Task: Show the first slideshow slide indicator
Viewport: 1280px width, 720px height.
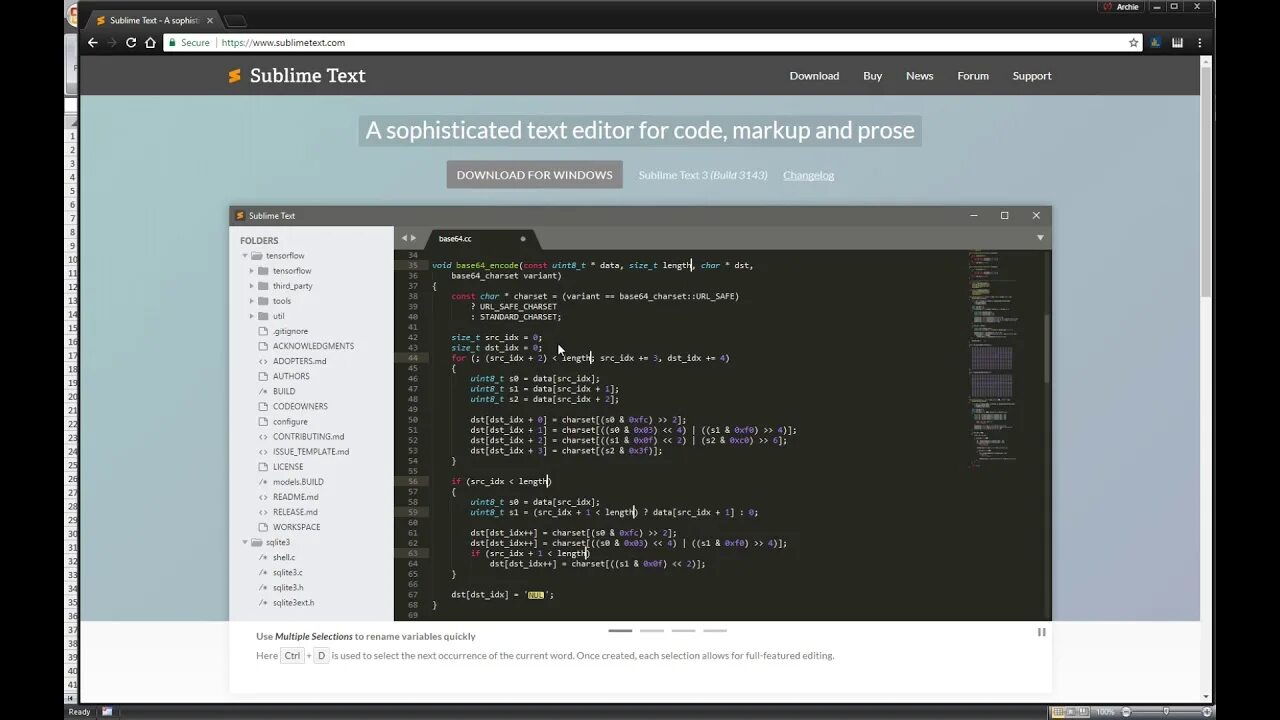Action: coord(620,631)
